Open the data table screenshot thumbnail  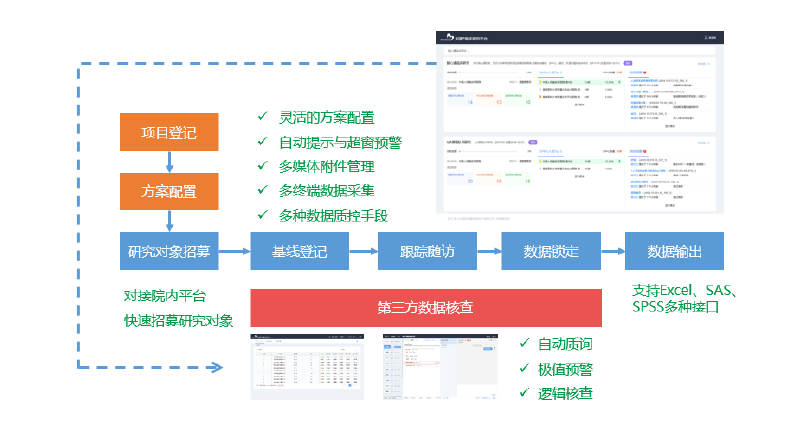tap(308, 367)
